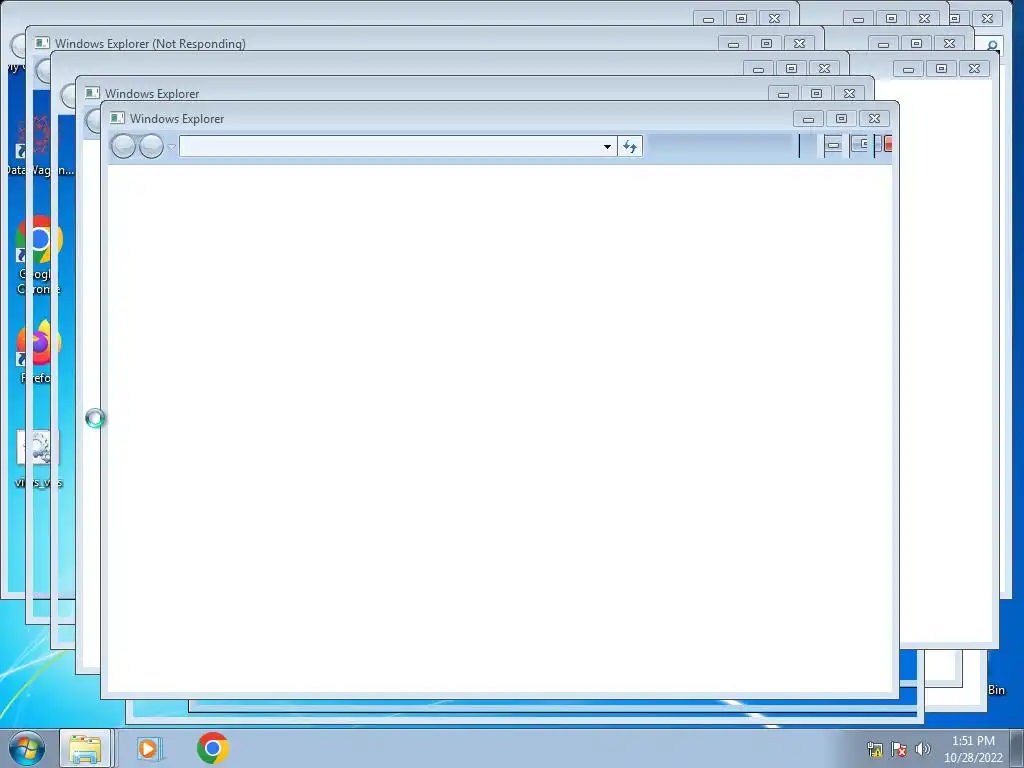This screenshot has height=768, width=1024.
Task: Close the front Windows Explorer window
Action: tap(874, 119)
